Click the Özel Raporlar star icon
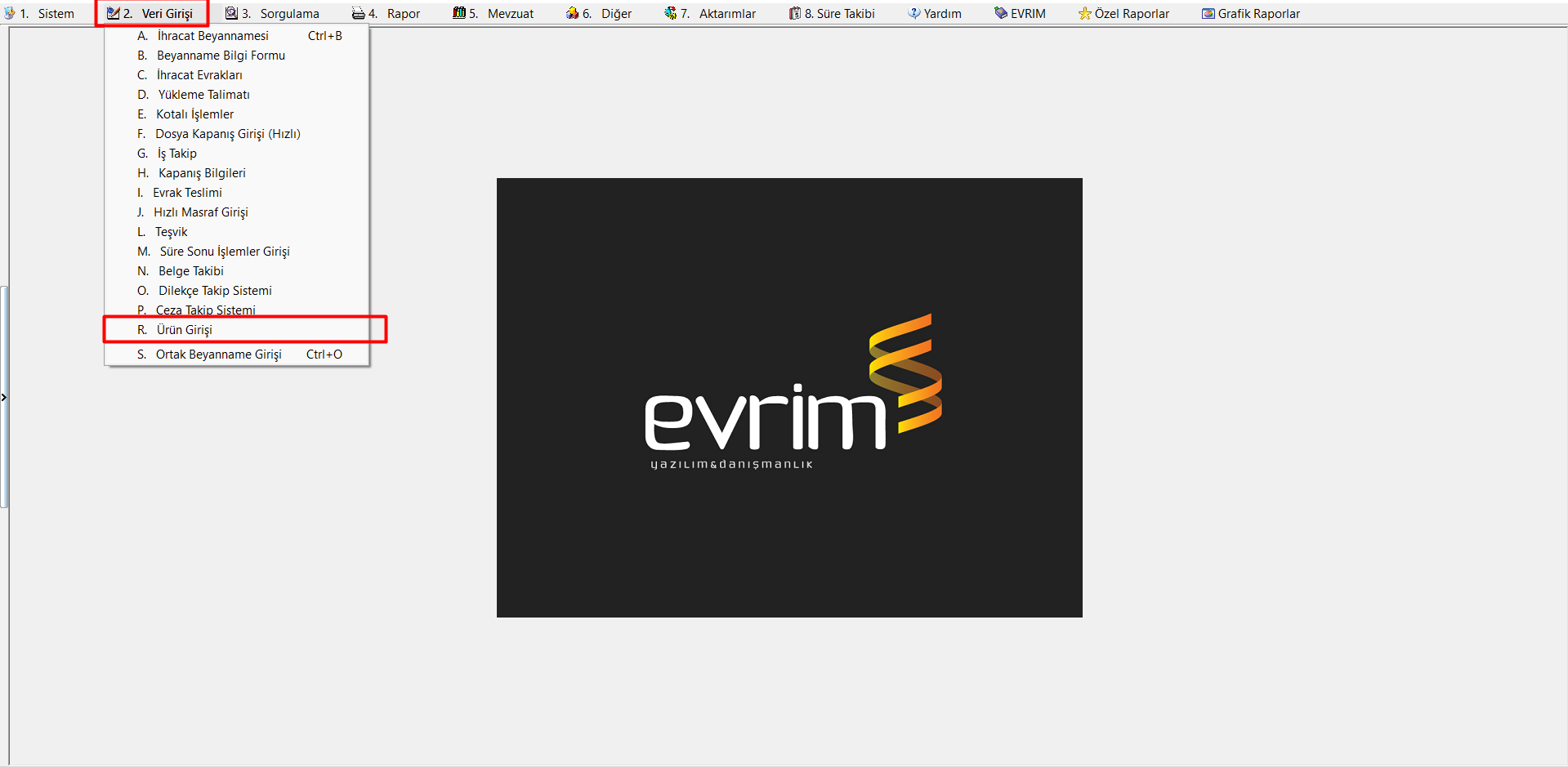 pyautogui.click(x=1085, y=14)
